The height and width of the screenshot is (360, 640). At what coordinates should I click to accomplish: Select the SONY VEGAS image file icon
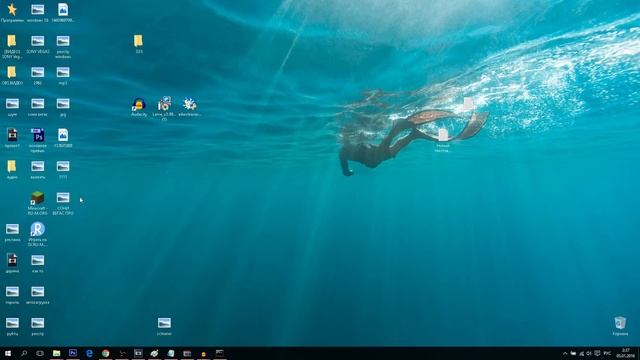click(38, 40)
